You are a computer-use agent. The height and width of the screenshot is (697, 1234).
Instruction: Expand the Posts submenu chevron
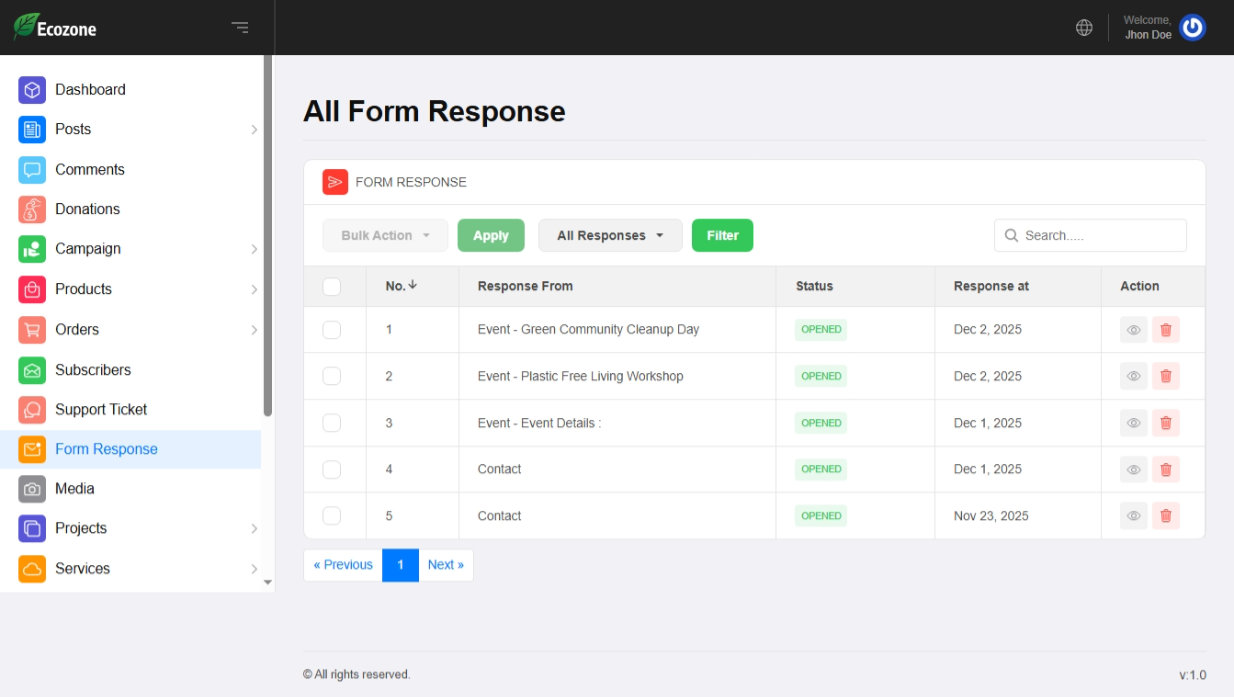(254, 130)
